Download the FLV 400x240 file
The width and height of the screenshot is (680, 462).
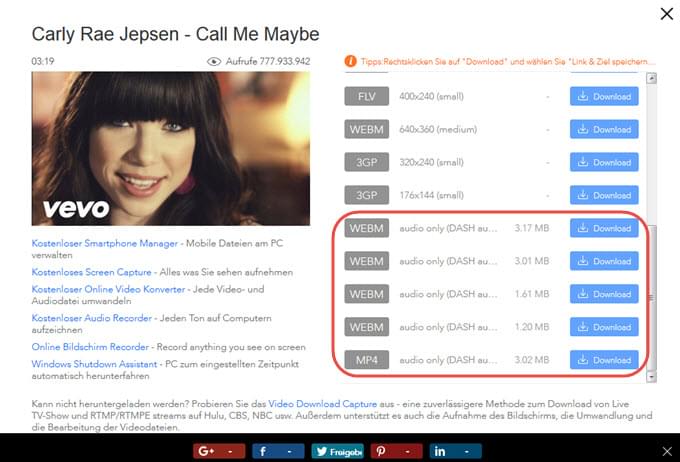604,97
